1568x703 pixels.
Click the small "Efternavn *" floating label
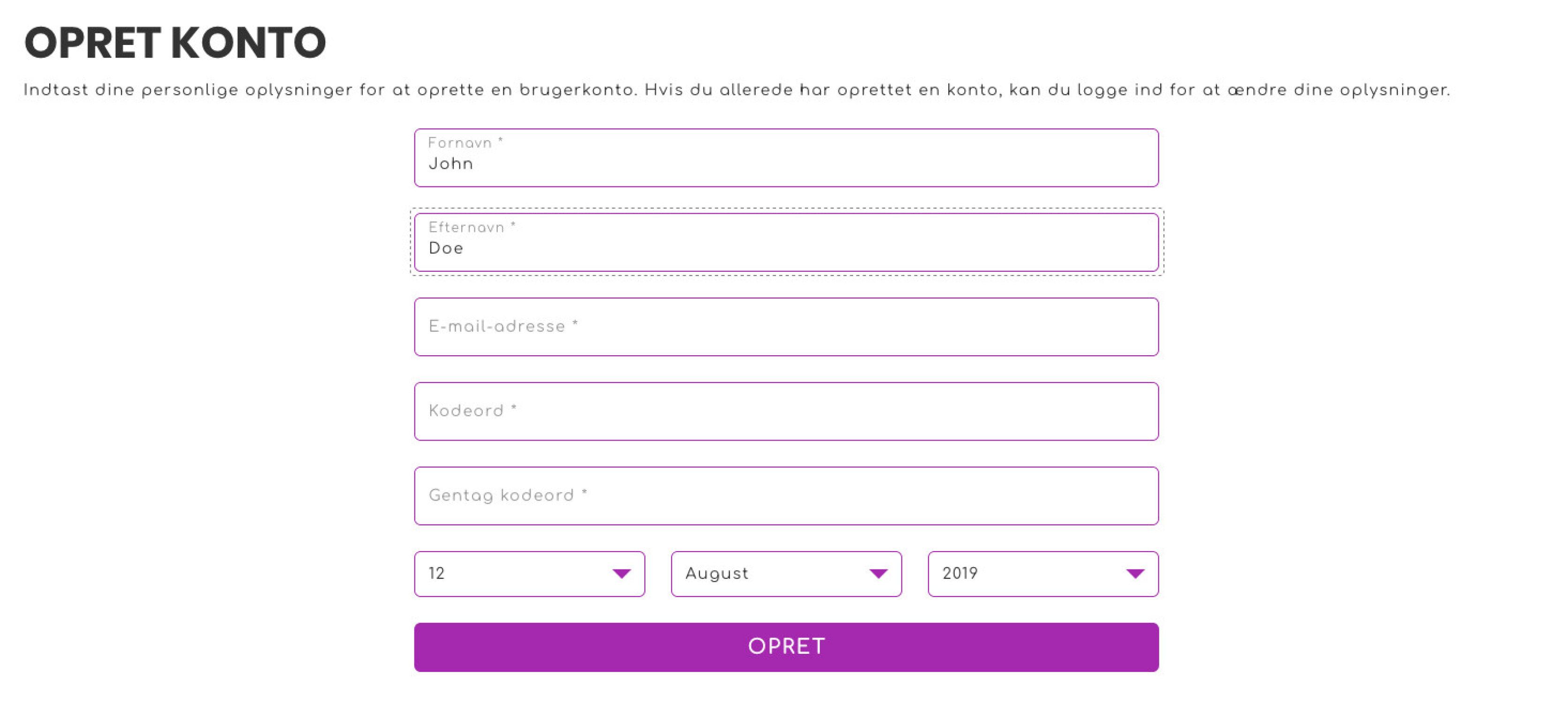click(x=473, y=228)
